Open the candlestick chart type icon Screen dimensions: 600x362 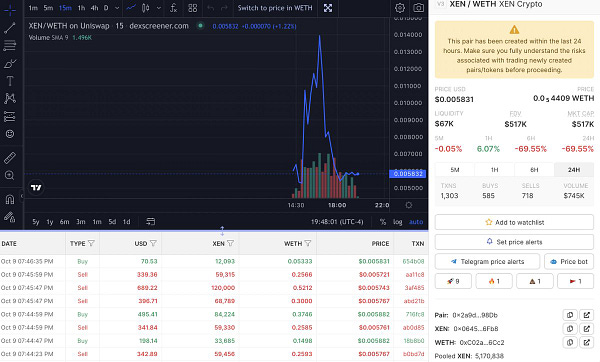[145, 8]
